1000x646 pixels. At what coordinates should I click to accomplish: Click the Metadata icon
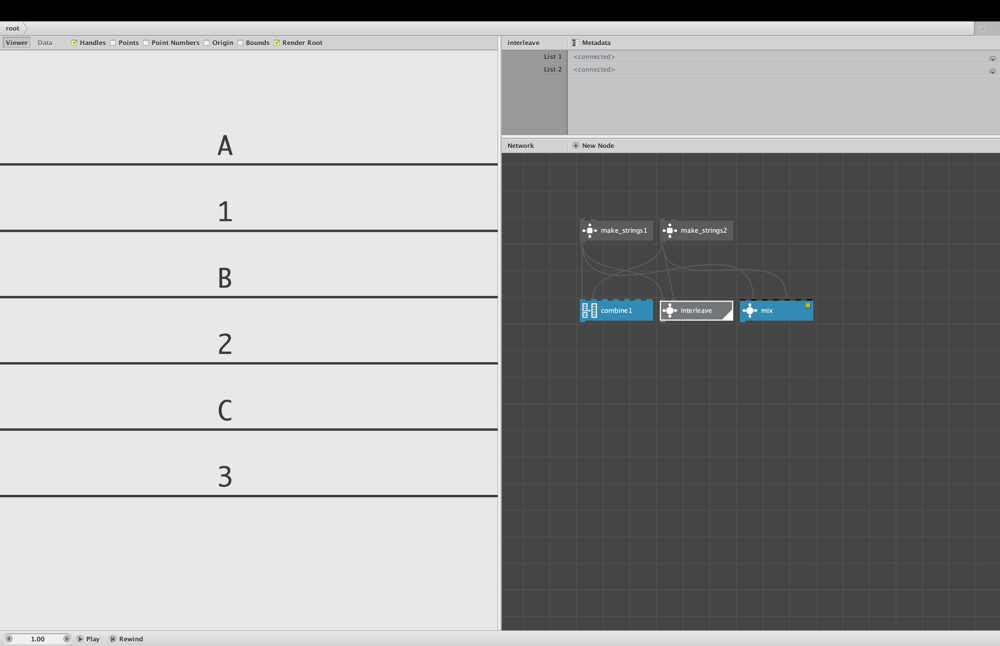pos(575,43)
